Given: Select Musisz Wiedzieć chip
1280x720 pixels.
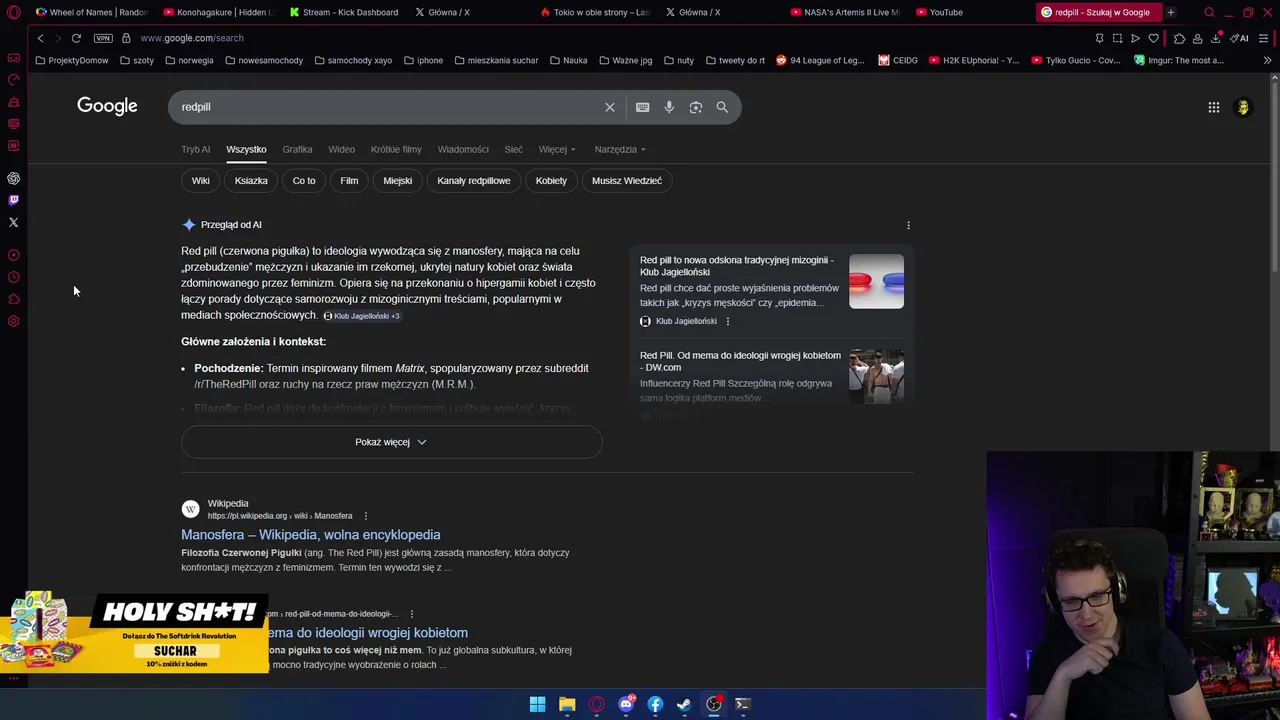Looking at the screenshot, I should tap(627, 181).
